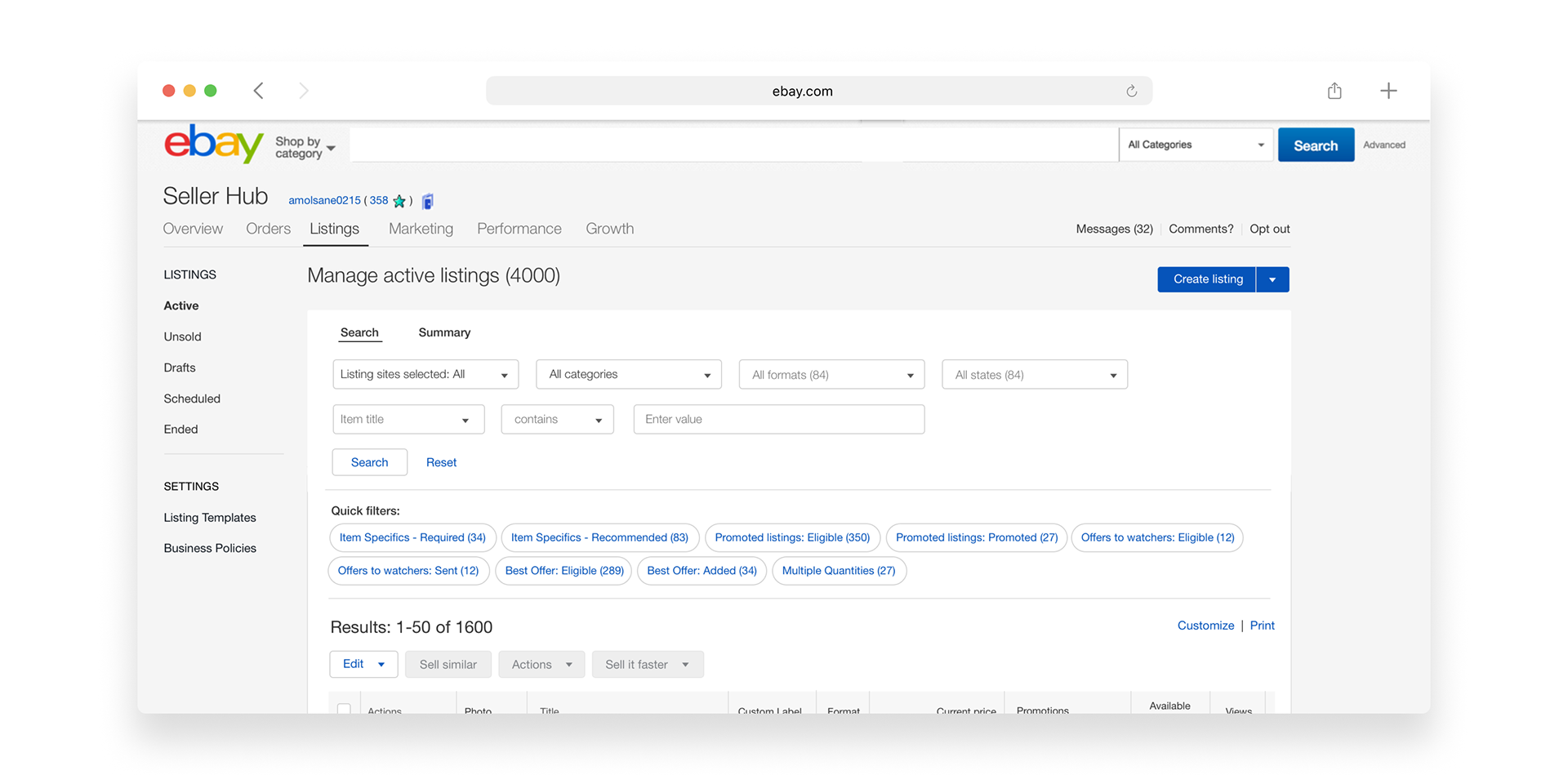
Task: Open a new tab with plus icon
Action: coord(1388,91)
